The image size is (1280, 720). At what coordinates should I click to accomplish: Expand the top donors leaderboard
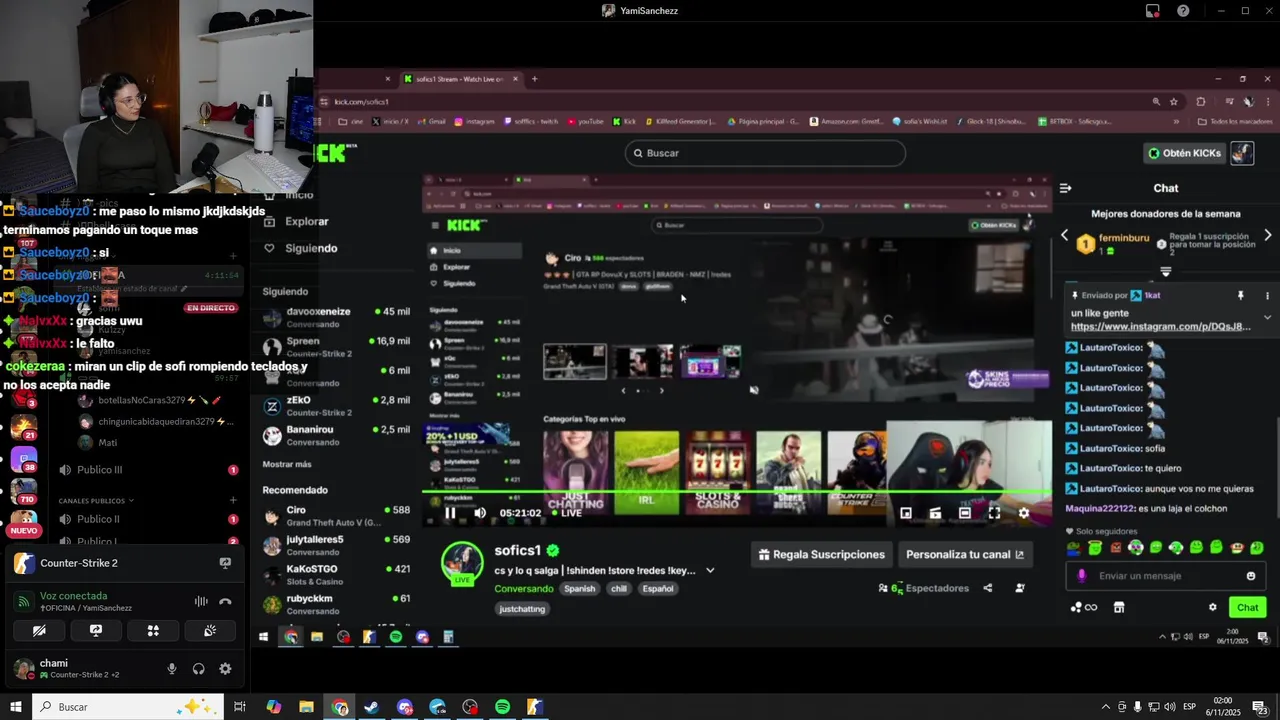tap(1166, 272)
